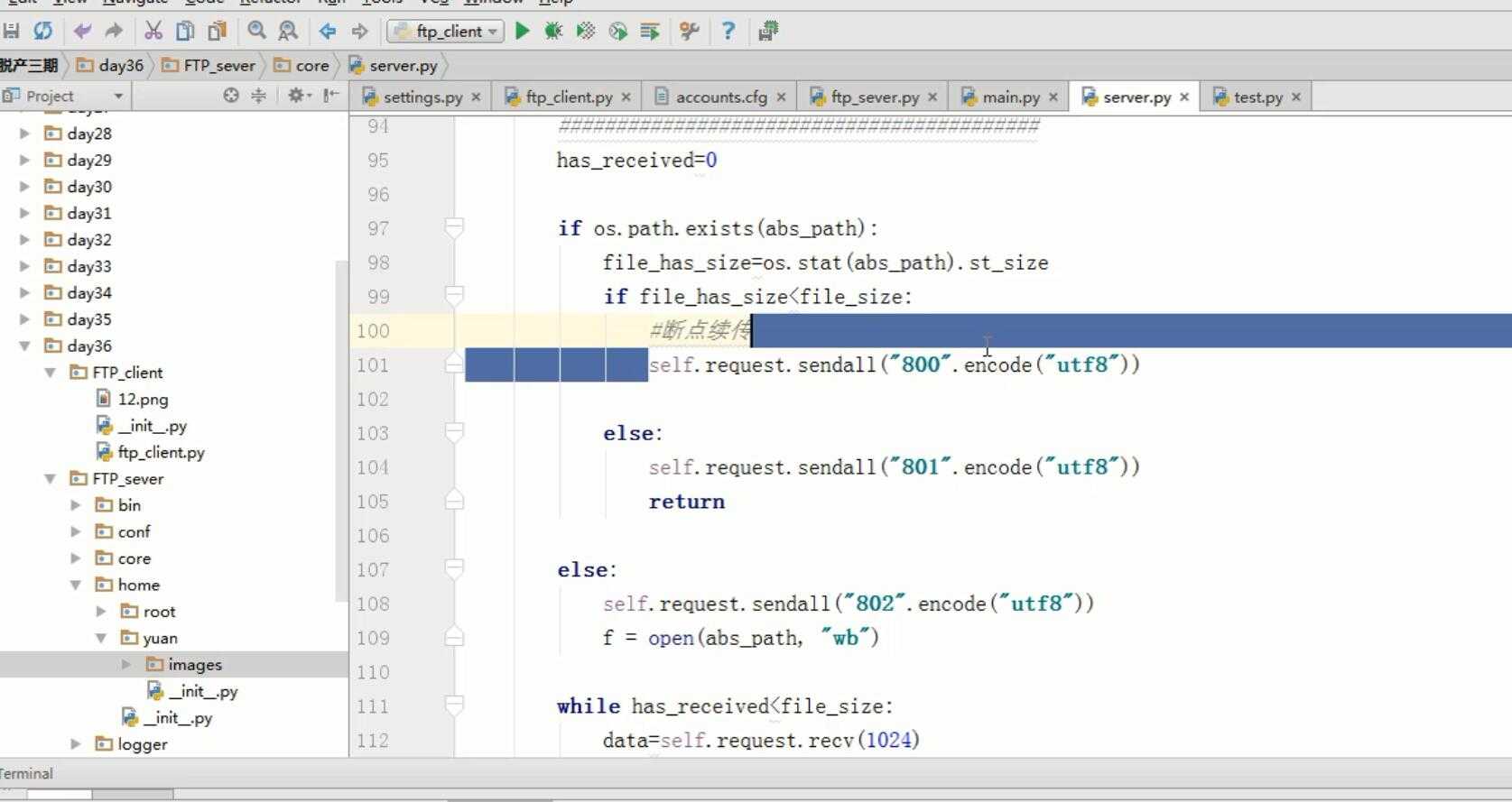Navigate forward using the right arrow icon
The image size is (1512, 802).
tap(359, 32)
